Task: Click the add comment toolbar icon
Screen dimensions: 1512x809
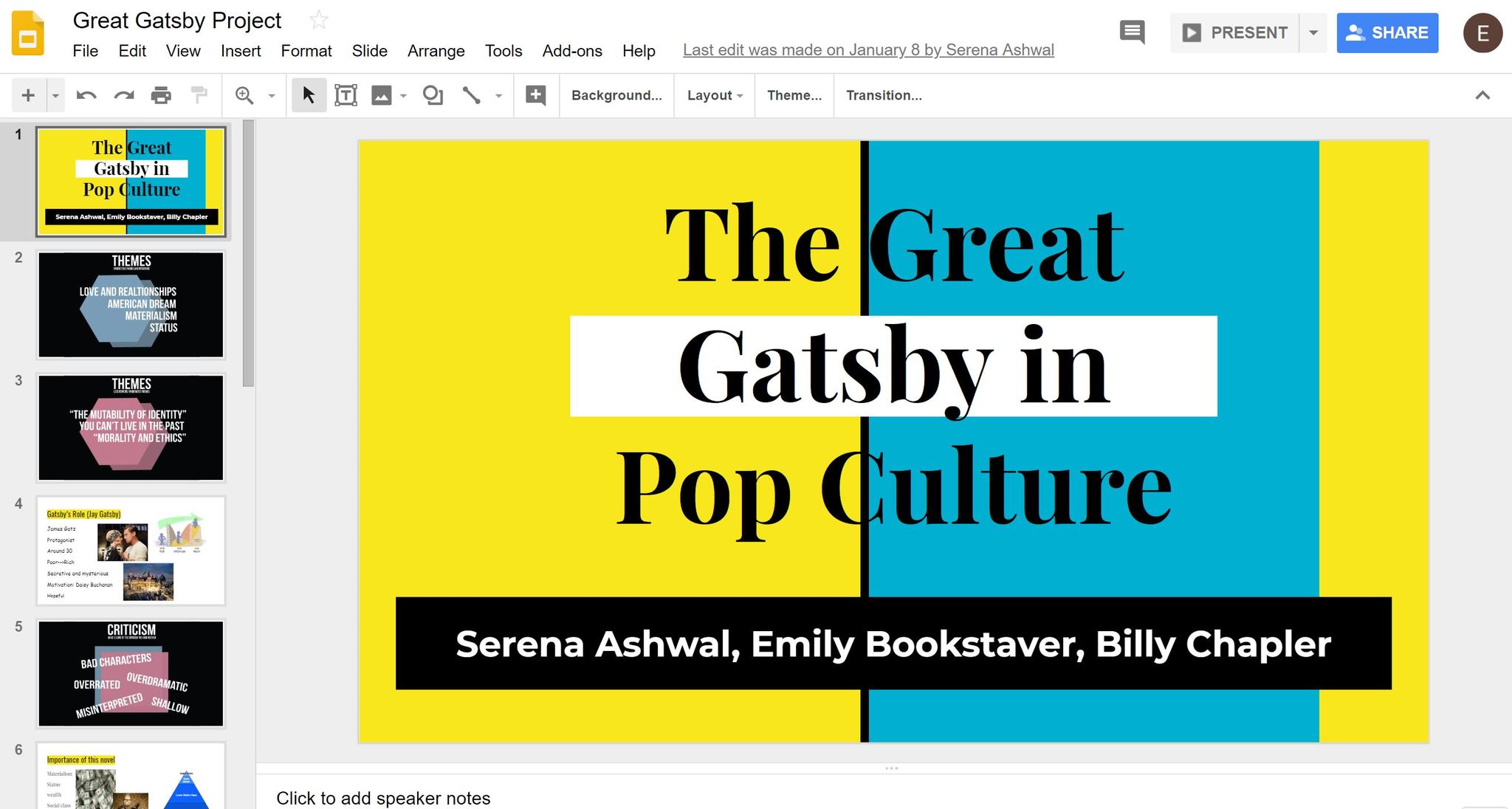Action: (x=536, y=95)
